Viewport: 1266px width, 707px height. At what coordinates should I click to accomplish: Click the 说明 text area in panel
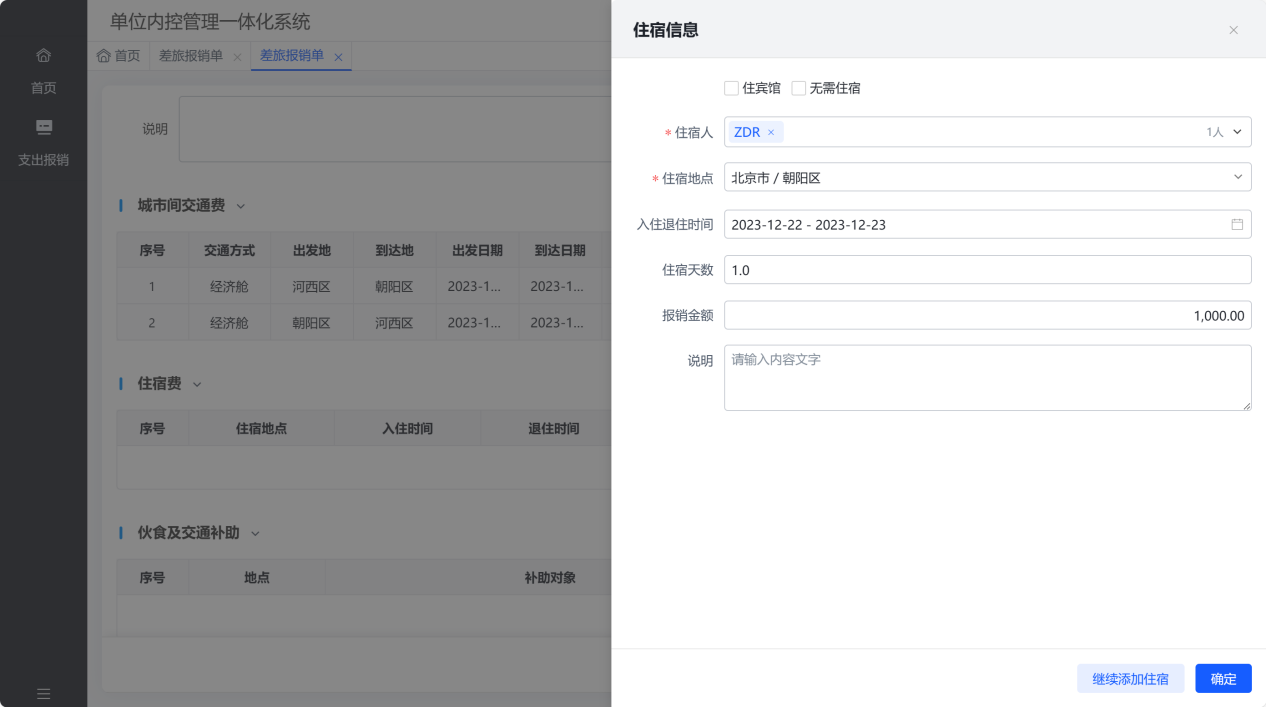click(987, 378)
